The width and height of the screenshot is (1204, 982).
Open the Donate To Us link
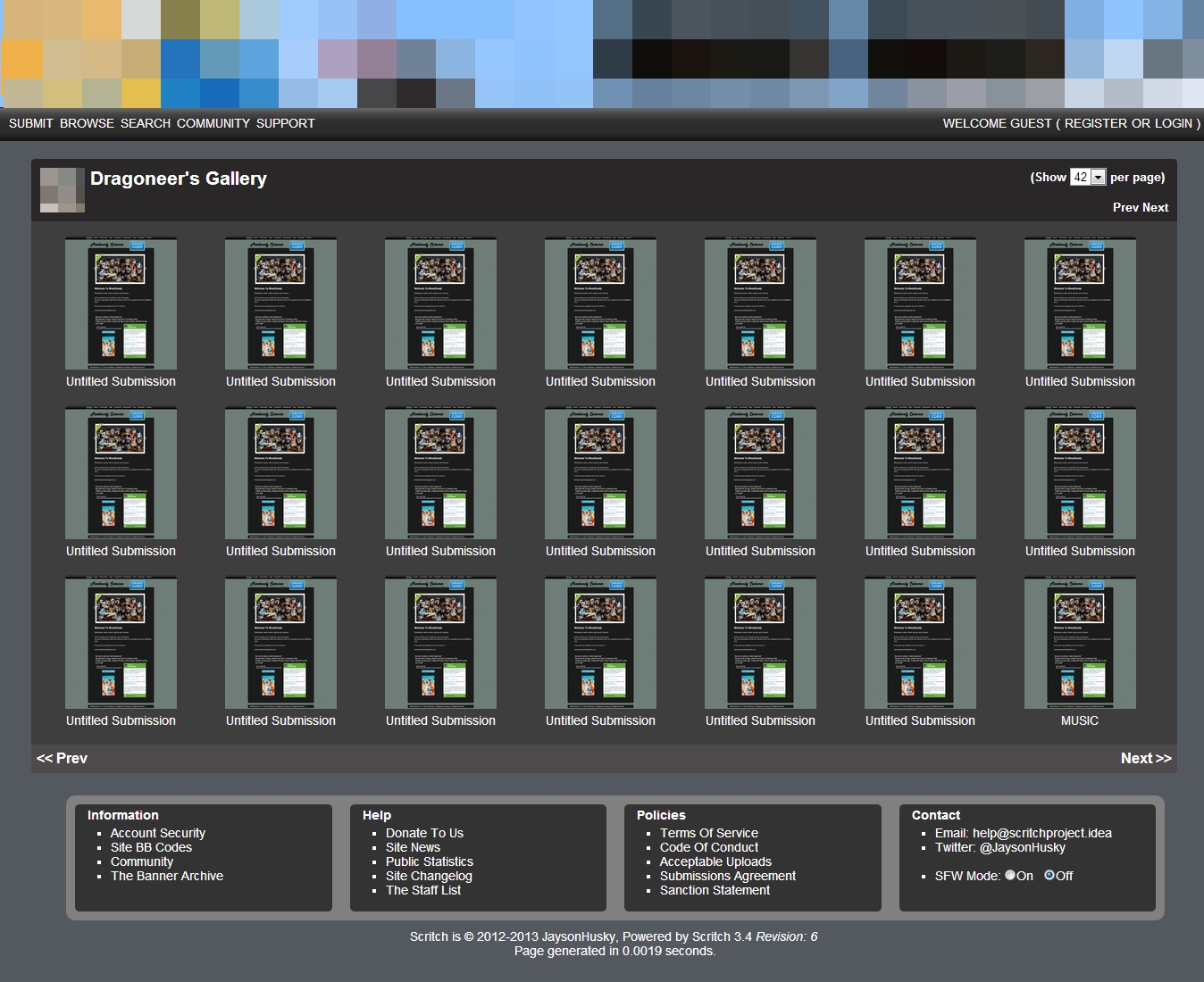[424, 833]
